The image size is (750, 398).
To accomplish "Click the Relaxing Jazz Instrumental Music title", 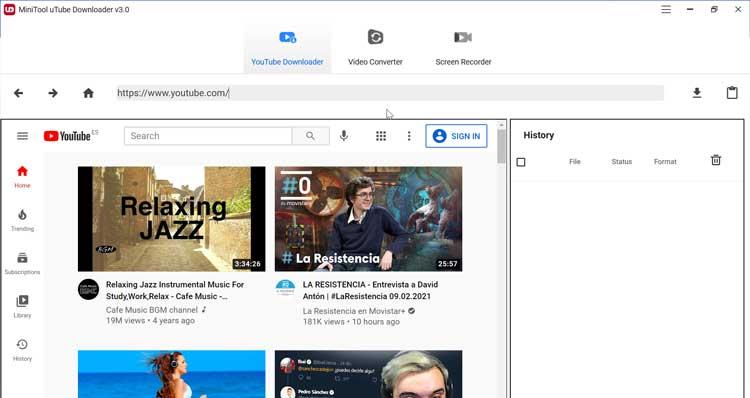I will click(175, 290).
